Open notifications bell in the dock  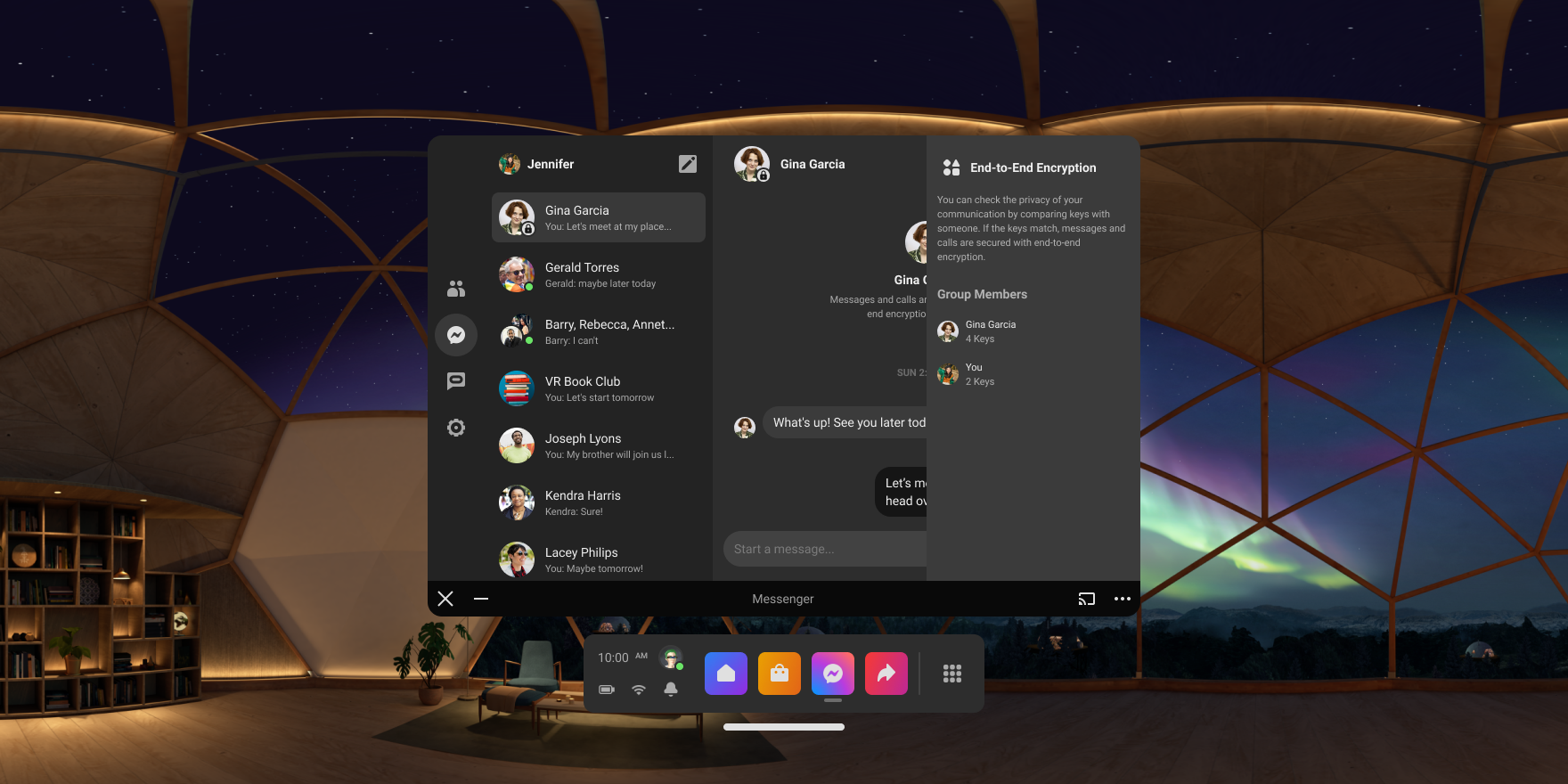pyautogui.click(x=671, y=689)
